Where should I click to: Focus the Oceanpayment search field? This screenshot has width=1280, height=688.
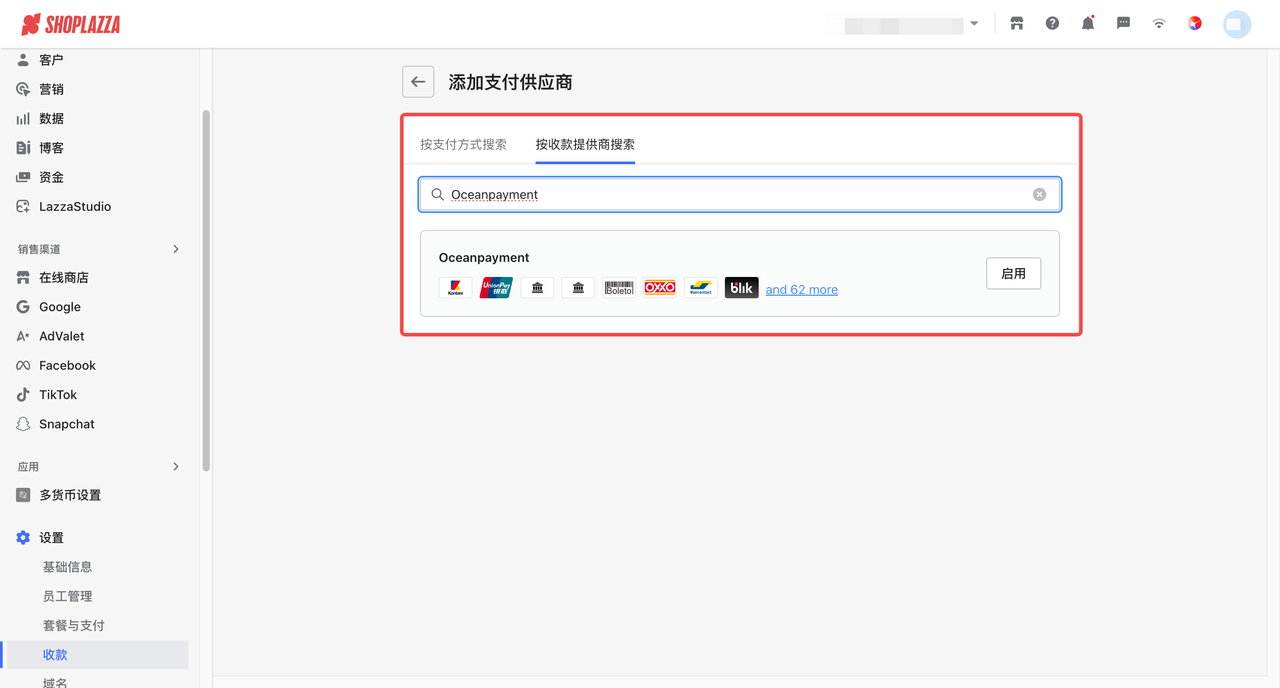click(740, 194)
